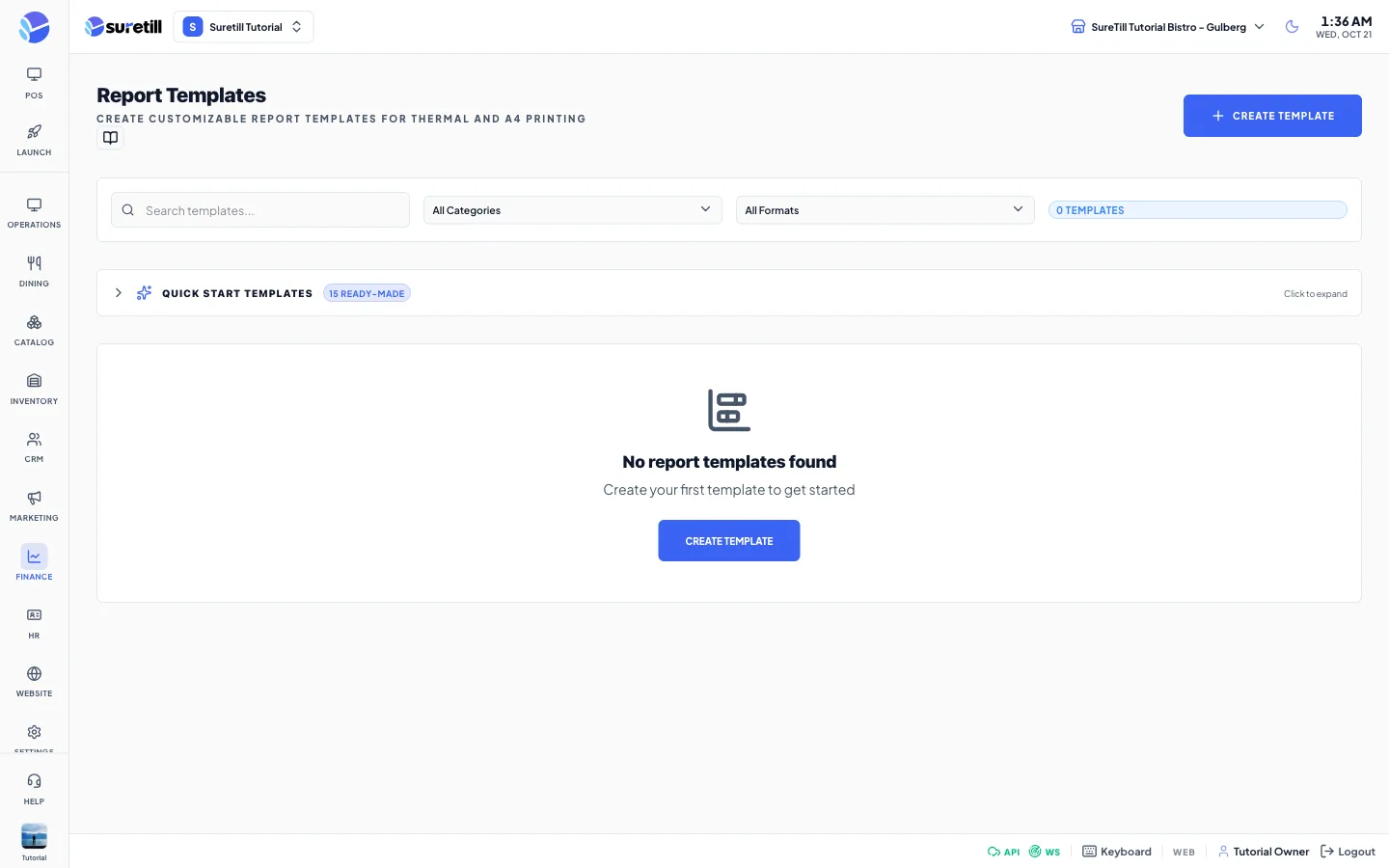Open the SureTill Tutorial Bistro branch selector
1389x868 pixels.
[1167, 27]
